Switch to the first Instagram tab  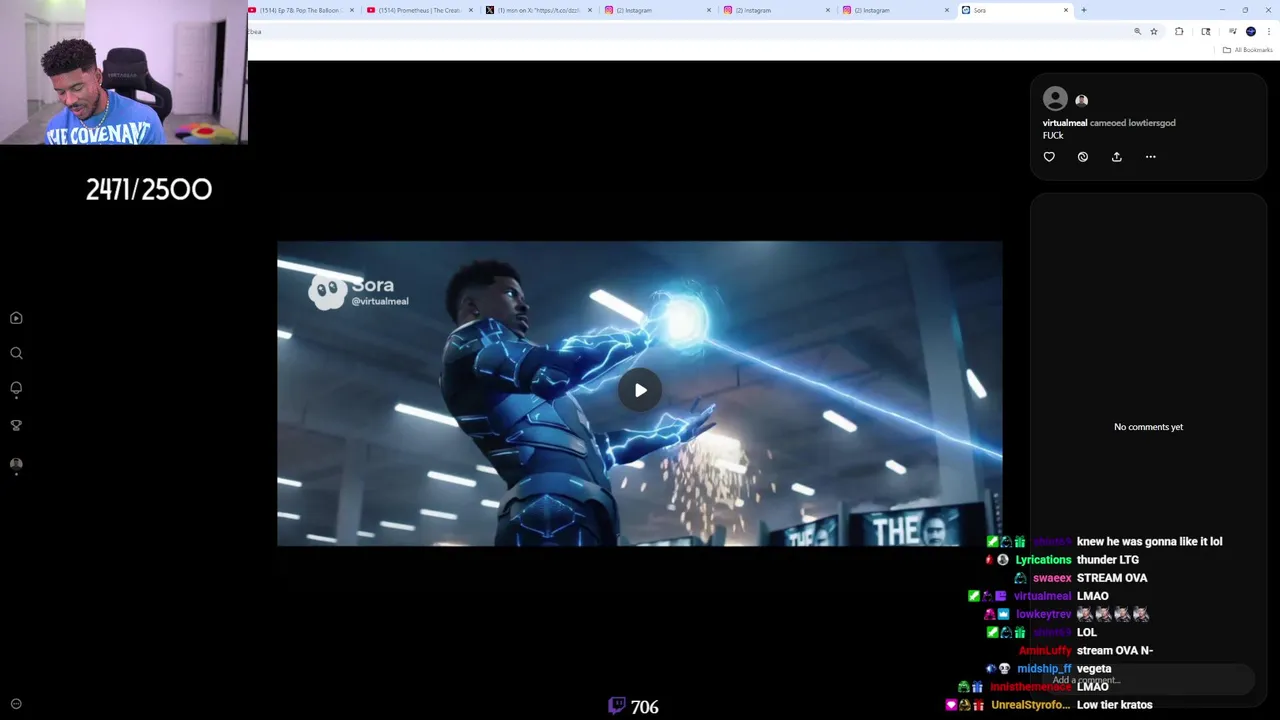coord(657,10)
